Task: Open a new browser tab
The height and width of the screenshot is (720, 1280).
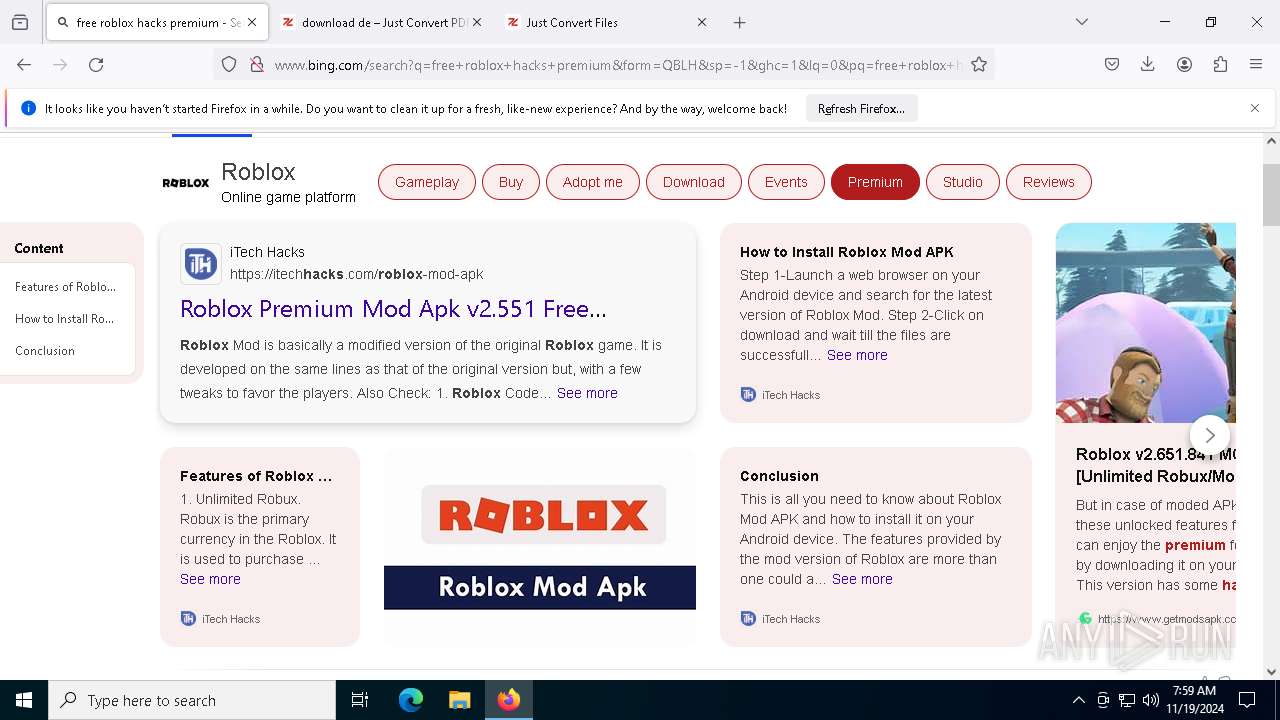Action: [740, 22]
